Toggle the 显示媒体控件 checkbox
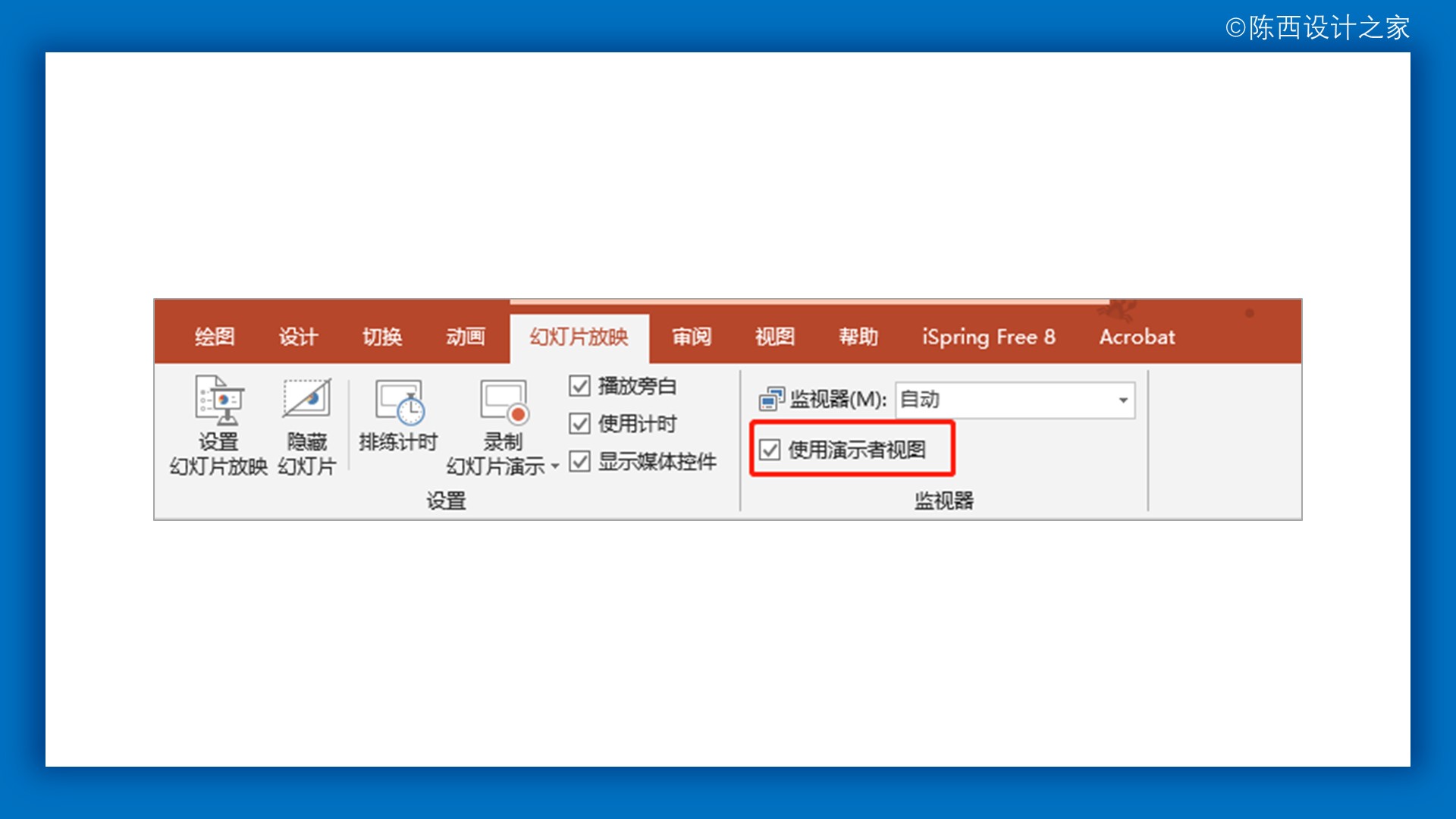This screenshot has height=819, width=1456. click(x=579, y=461)
